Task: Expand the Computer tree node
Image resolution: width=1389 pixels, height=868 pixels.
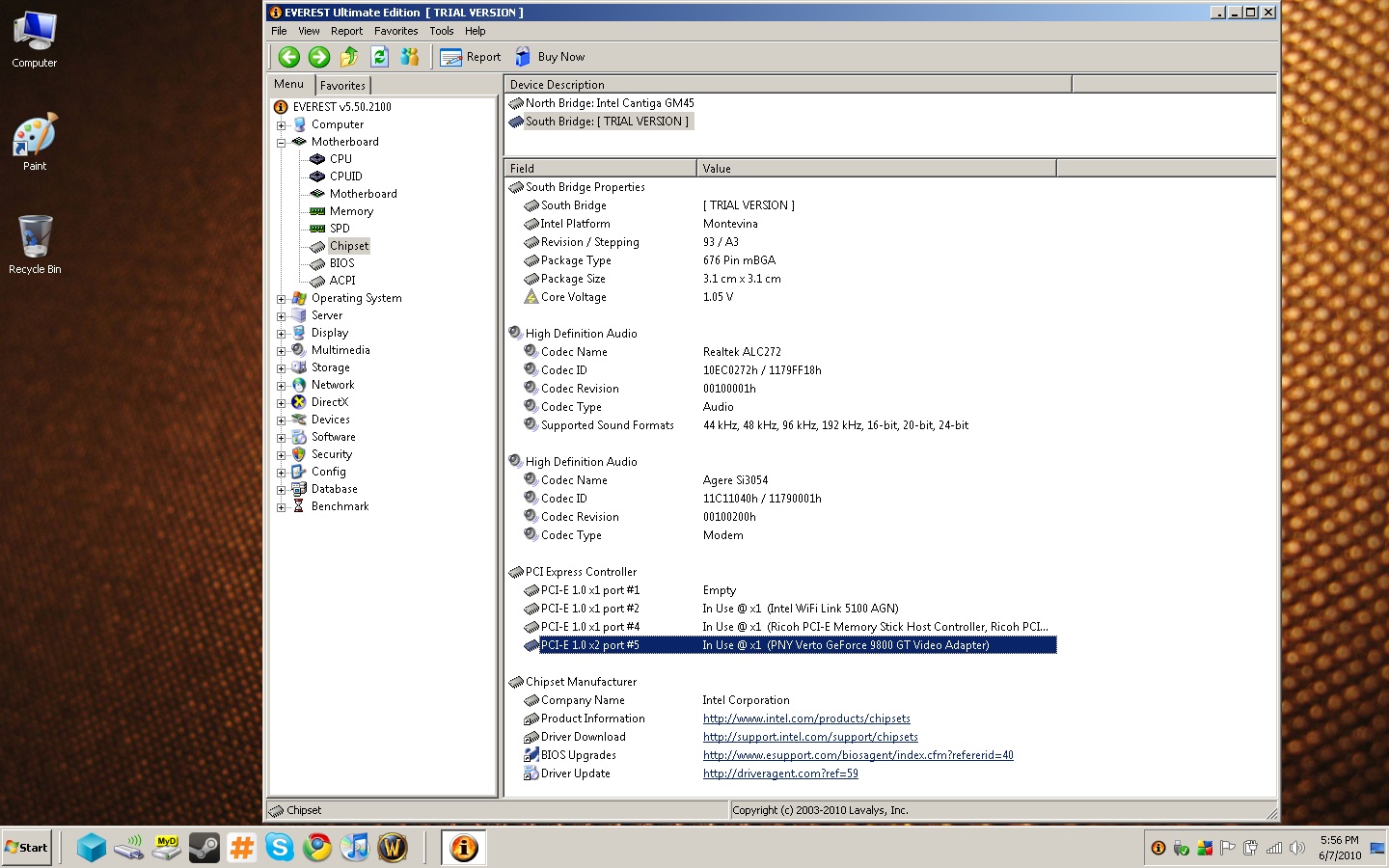Action: pos(281,125)
